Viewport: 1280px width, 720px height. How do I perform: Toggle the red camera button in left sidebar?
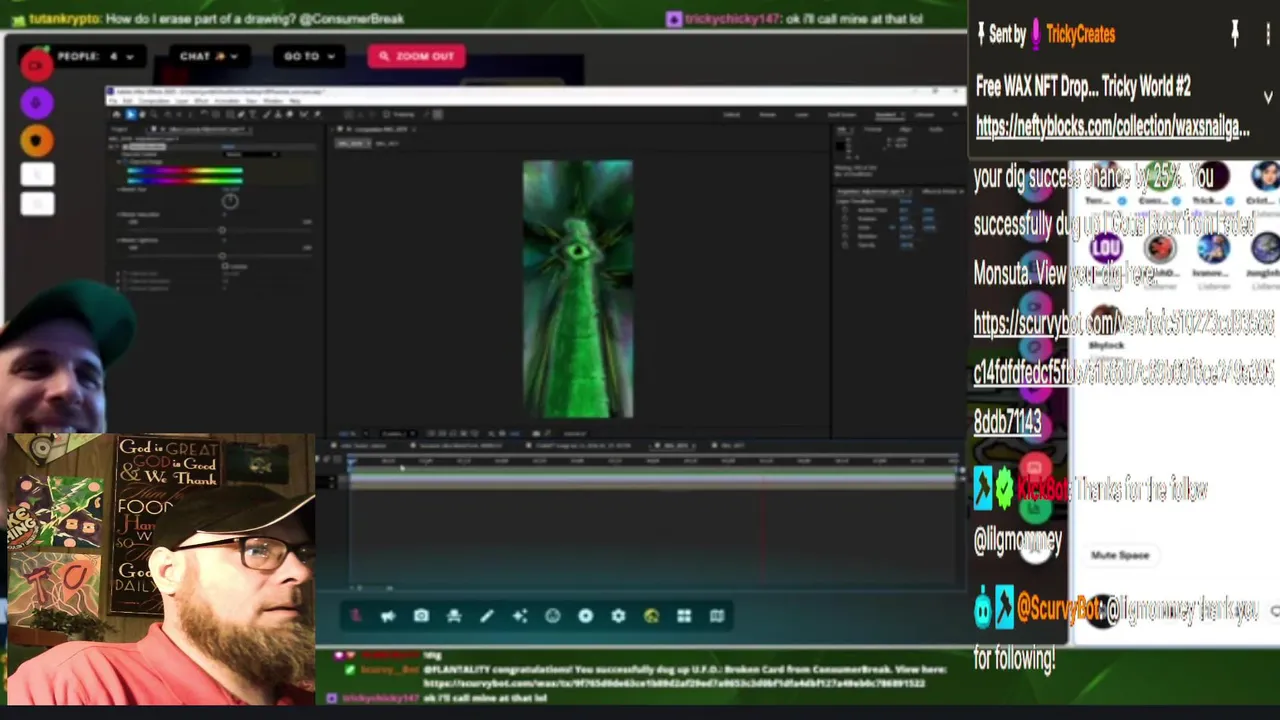click(x=37, y=64)
